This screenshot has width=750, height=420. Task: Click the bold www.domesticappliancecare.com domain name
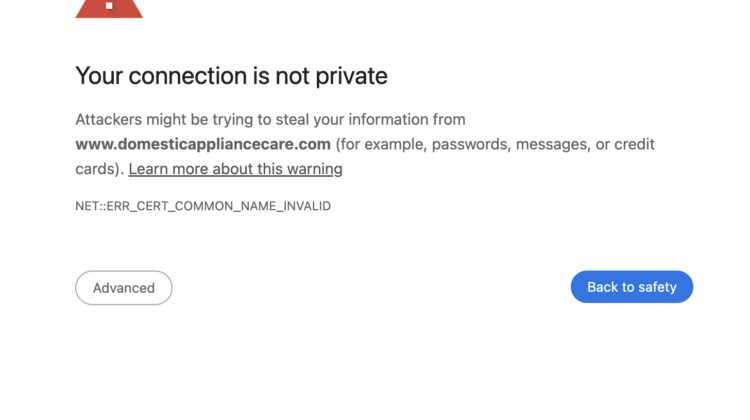point(203,144)
